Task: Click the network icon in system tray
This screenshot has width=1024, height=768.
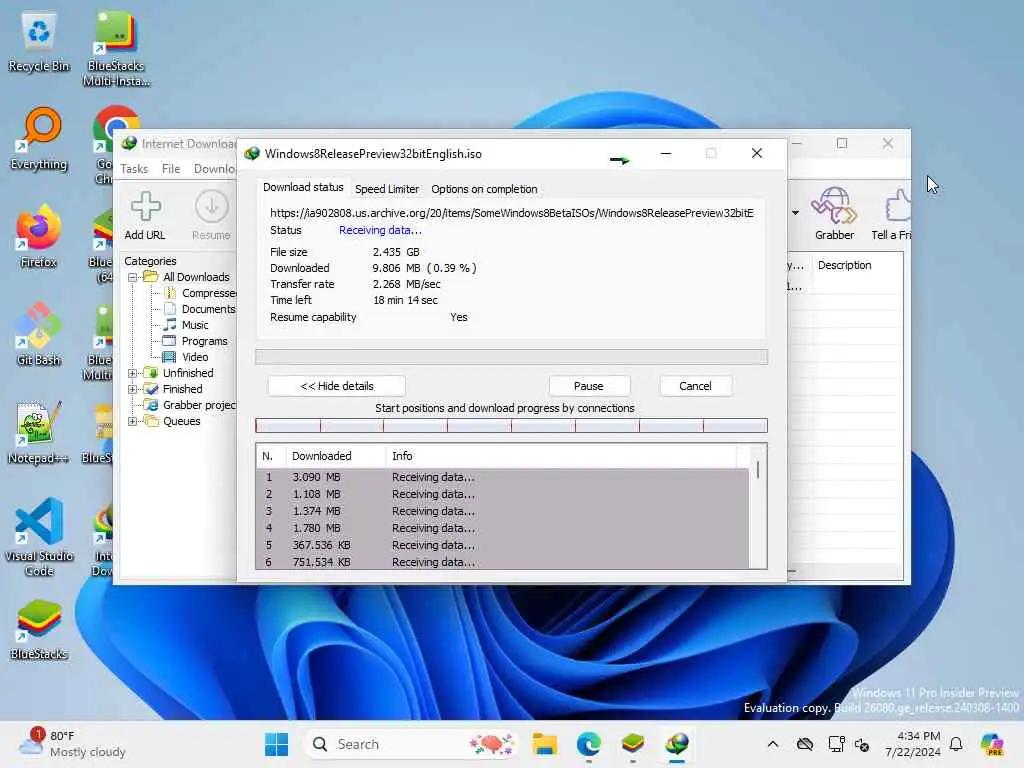Action: pos(836,744)
